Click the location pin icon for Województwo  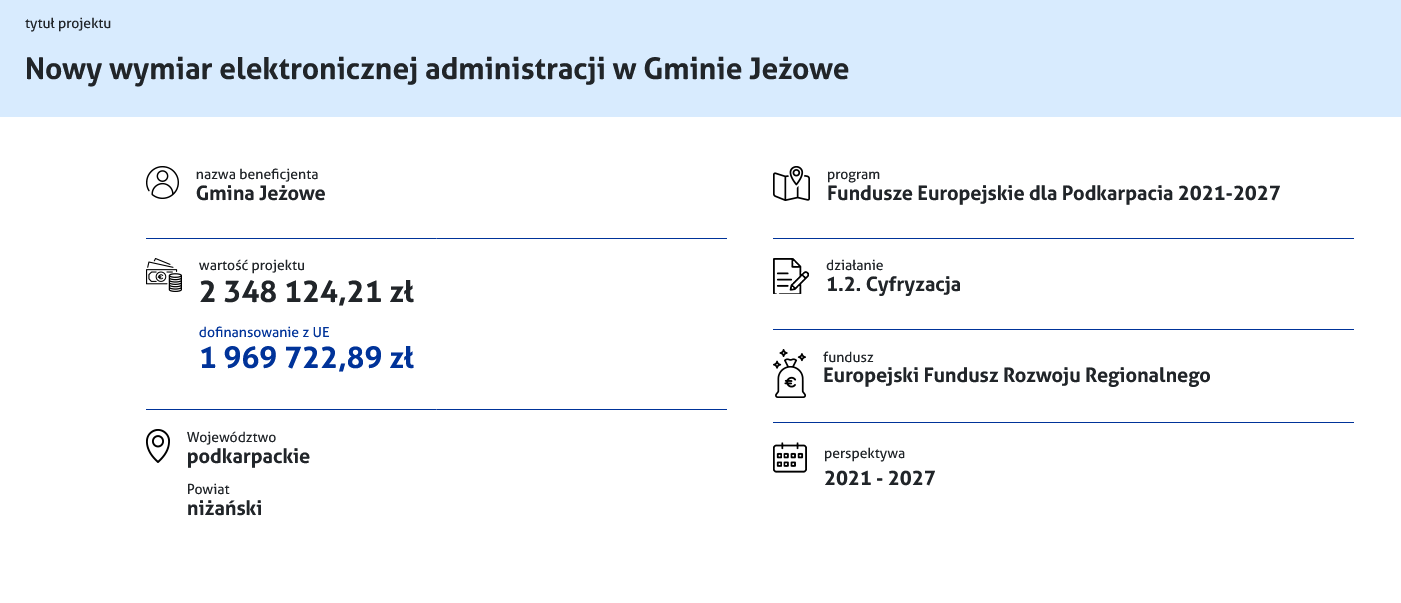158,446
